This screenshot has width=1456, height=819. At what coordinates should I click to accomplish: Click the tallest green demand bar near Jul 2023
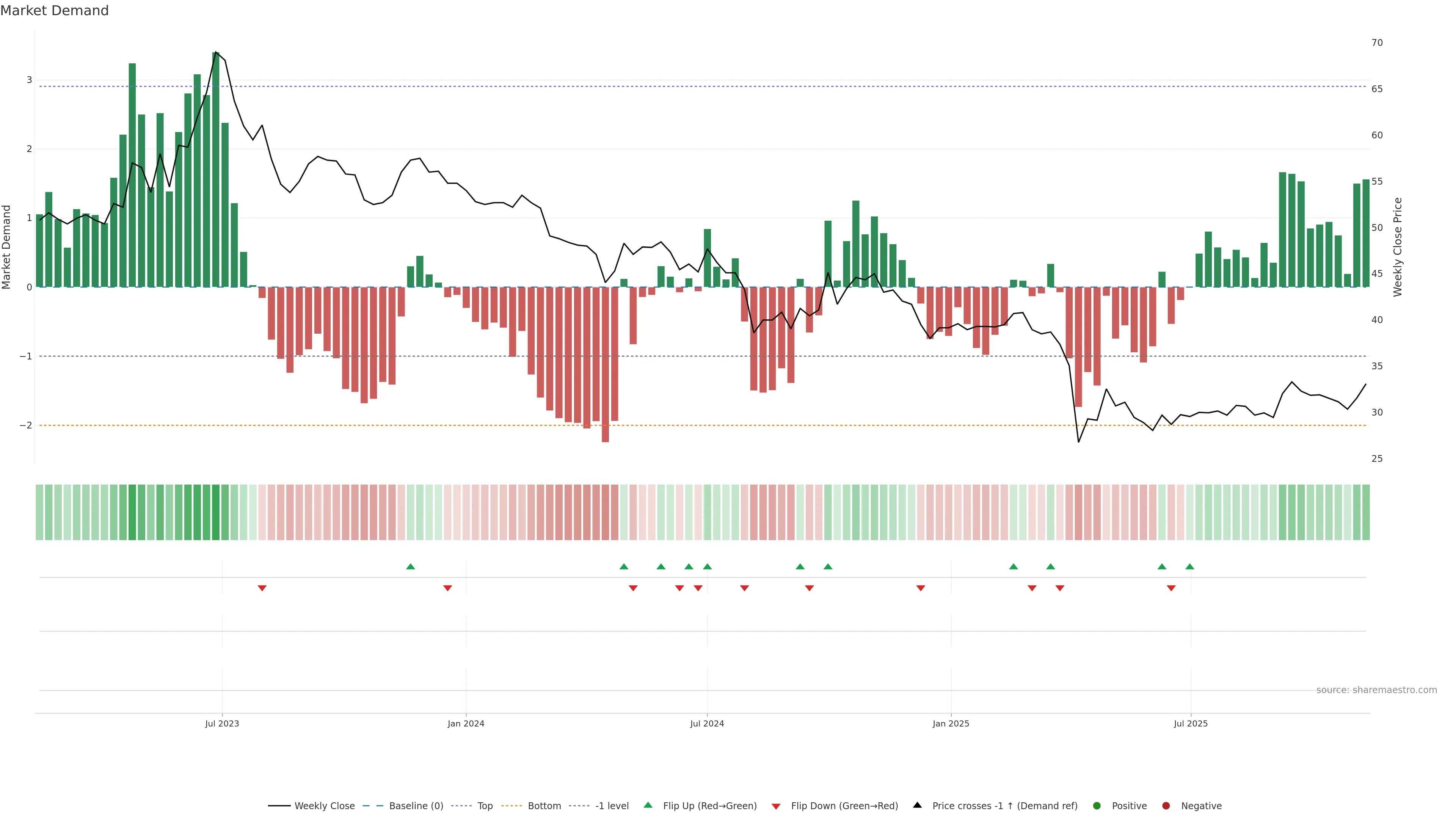[x=215, y=169]
